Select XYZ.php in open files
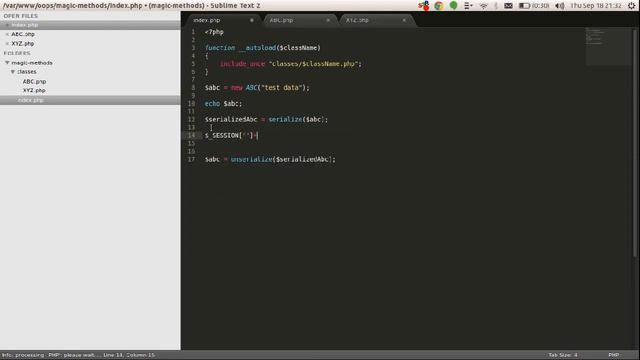This screenshot has width=640, height=360. [x=22, y=44]
